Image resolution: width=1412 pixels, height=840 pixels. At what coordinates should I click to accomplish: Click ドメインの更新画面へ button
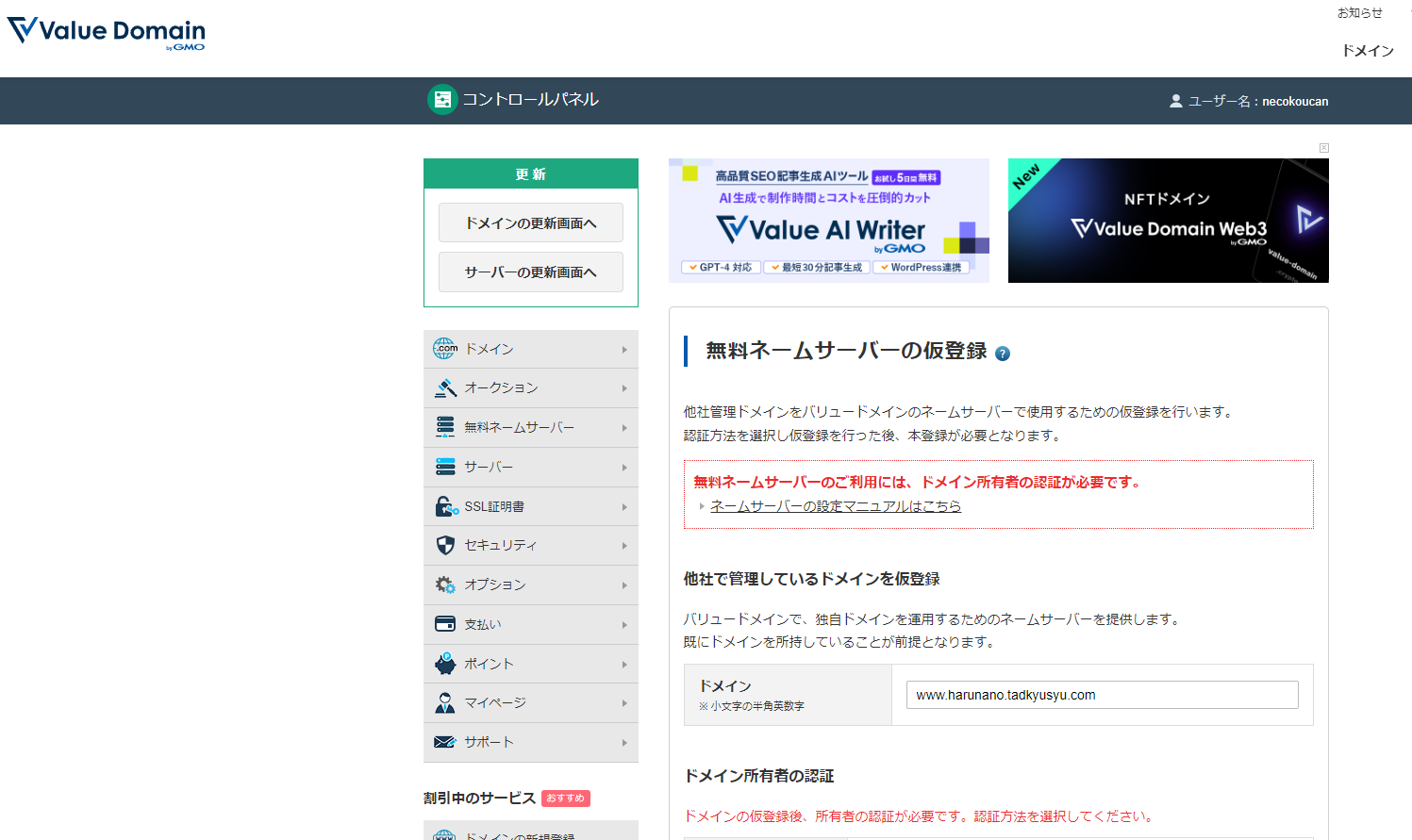(531, 223)
